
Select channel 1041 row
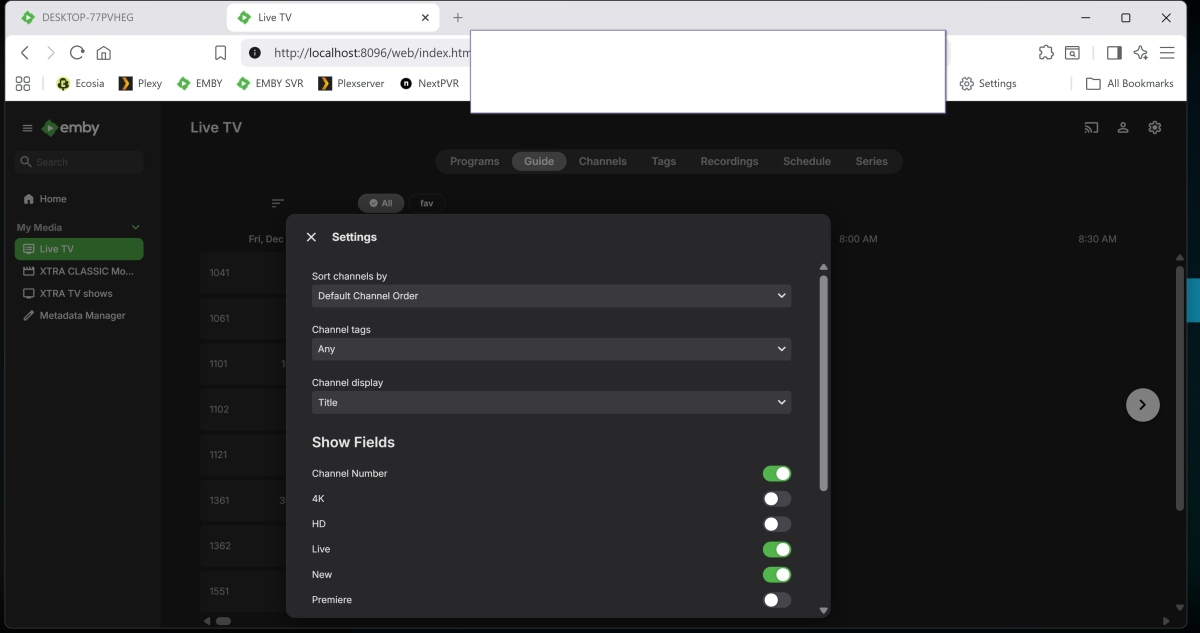[243, 272]
